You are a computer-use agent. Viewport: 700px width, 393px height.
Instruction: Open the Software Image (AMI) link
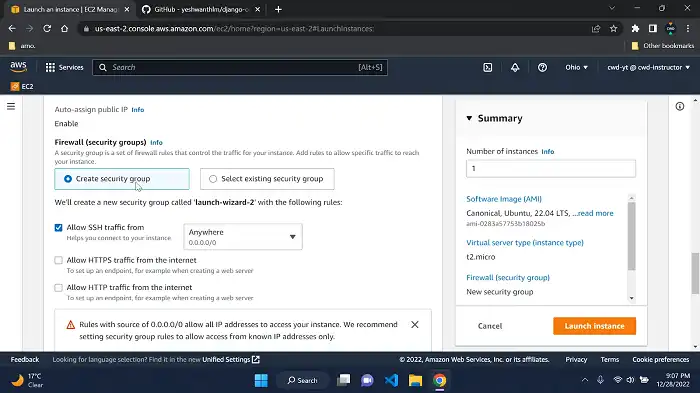coord(504,199)
